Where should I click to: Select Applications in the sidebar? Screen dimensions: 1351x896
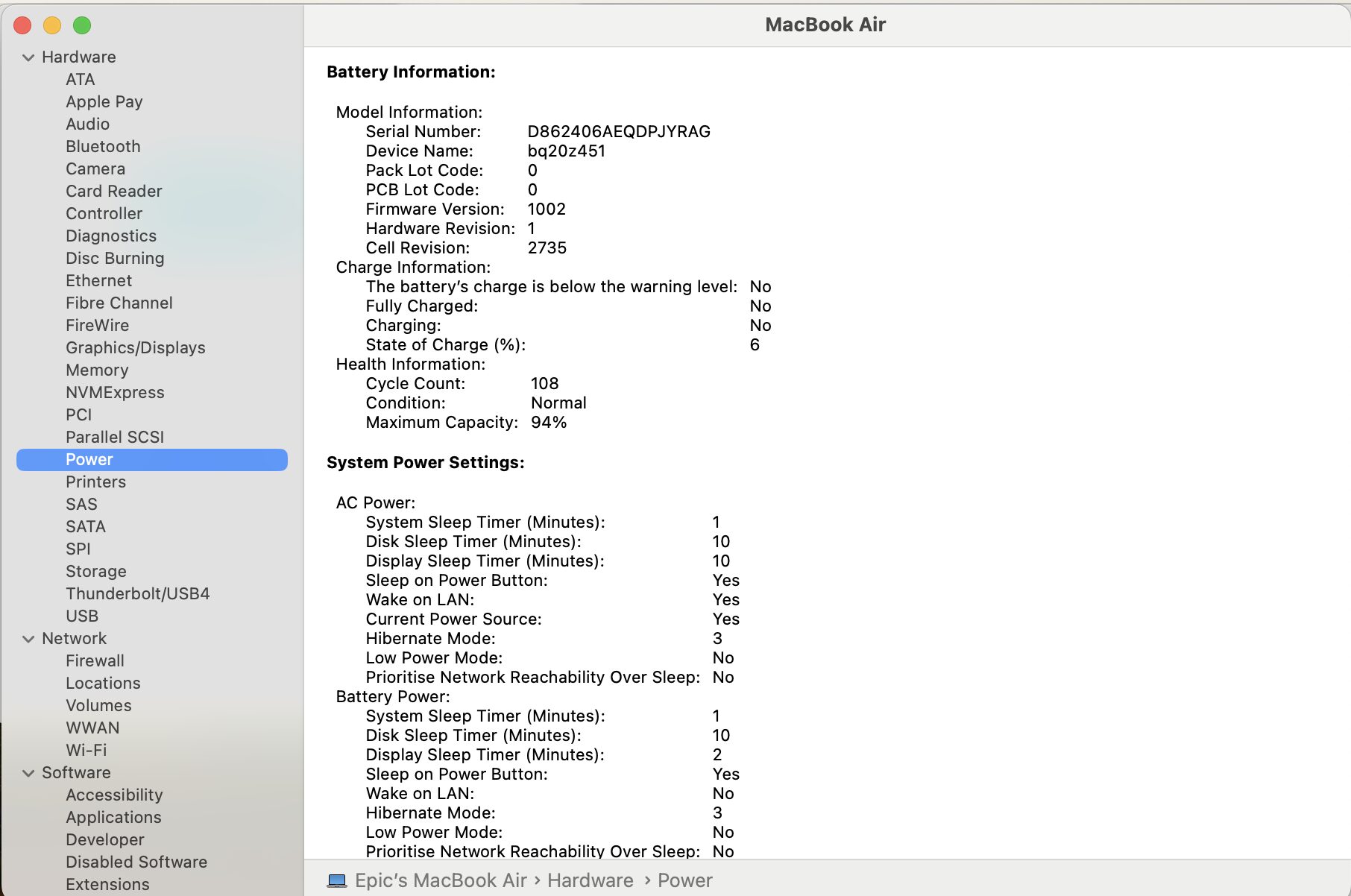[113, 818]
